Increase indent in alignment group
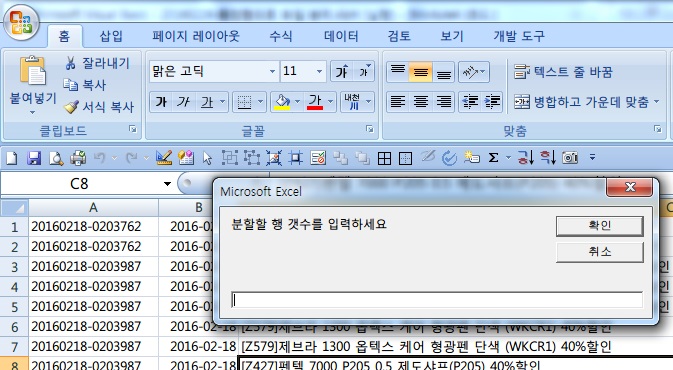673x370 pixels. coord(492,102)
